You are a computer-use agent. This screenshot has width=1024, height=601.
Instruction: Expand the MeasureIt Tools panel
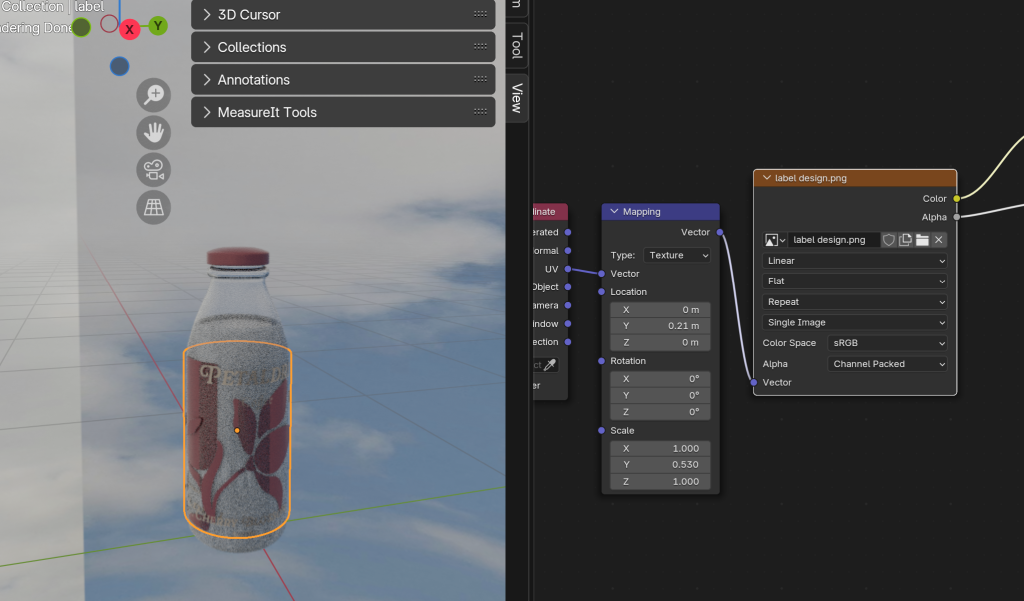click(343, 112)
